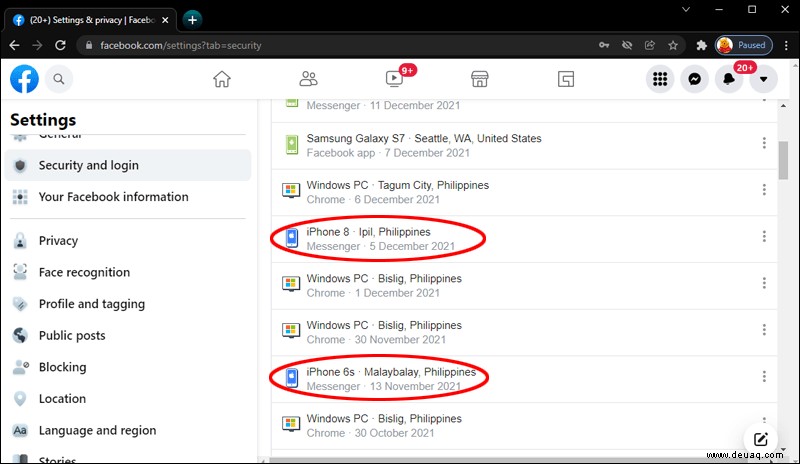Select the Settings & privacy Facebook tab
Image resolution: width=800 pixels, height=464 pixels.
coord(89,20)
